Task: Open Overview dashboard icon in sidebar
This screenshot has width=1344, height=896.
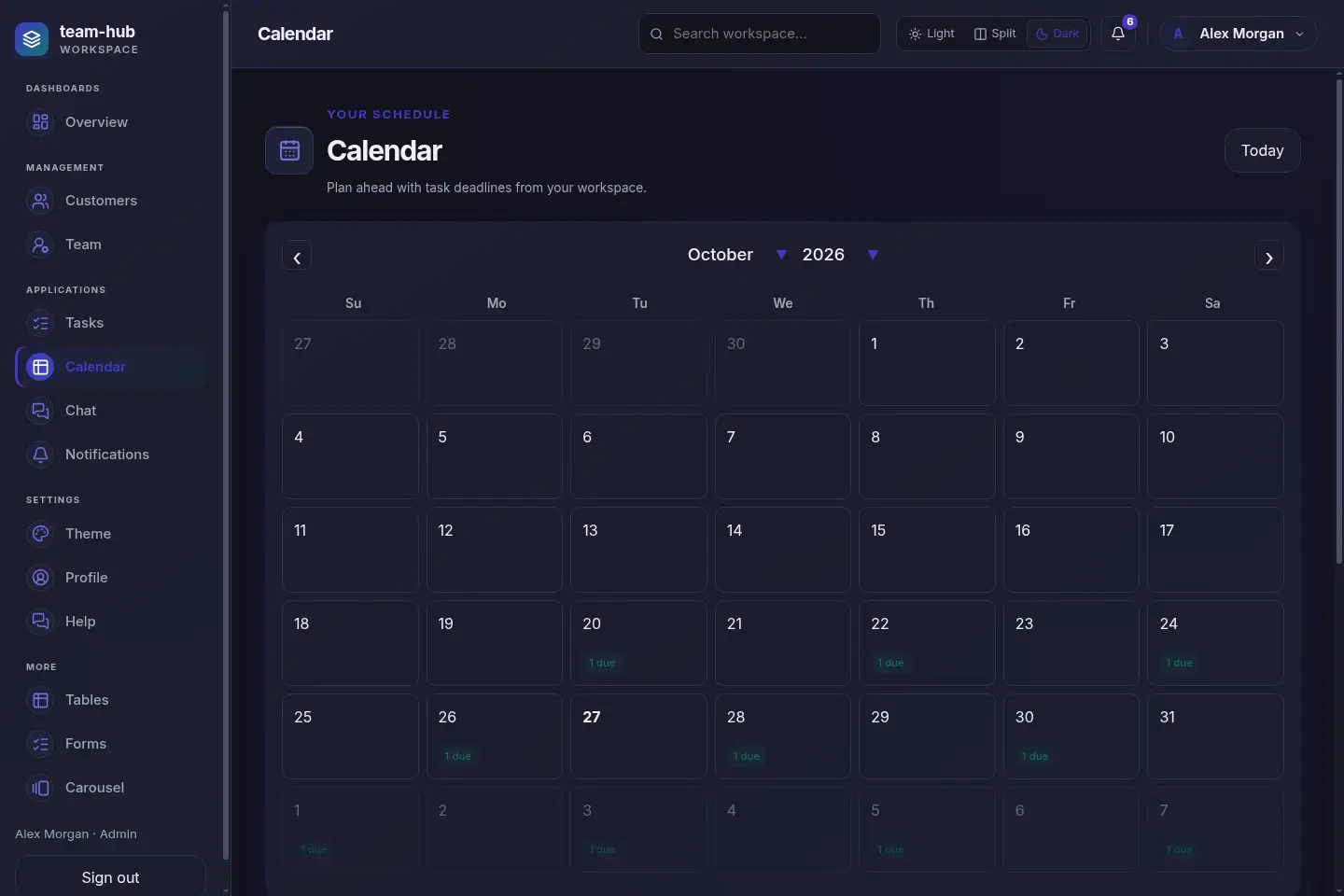Action: [40, 122]
